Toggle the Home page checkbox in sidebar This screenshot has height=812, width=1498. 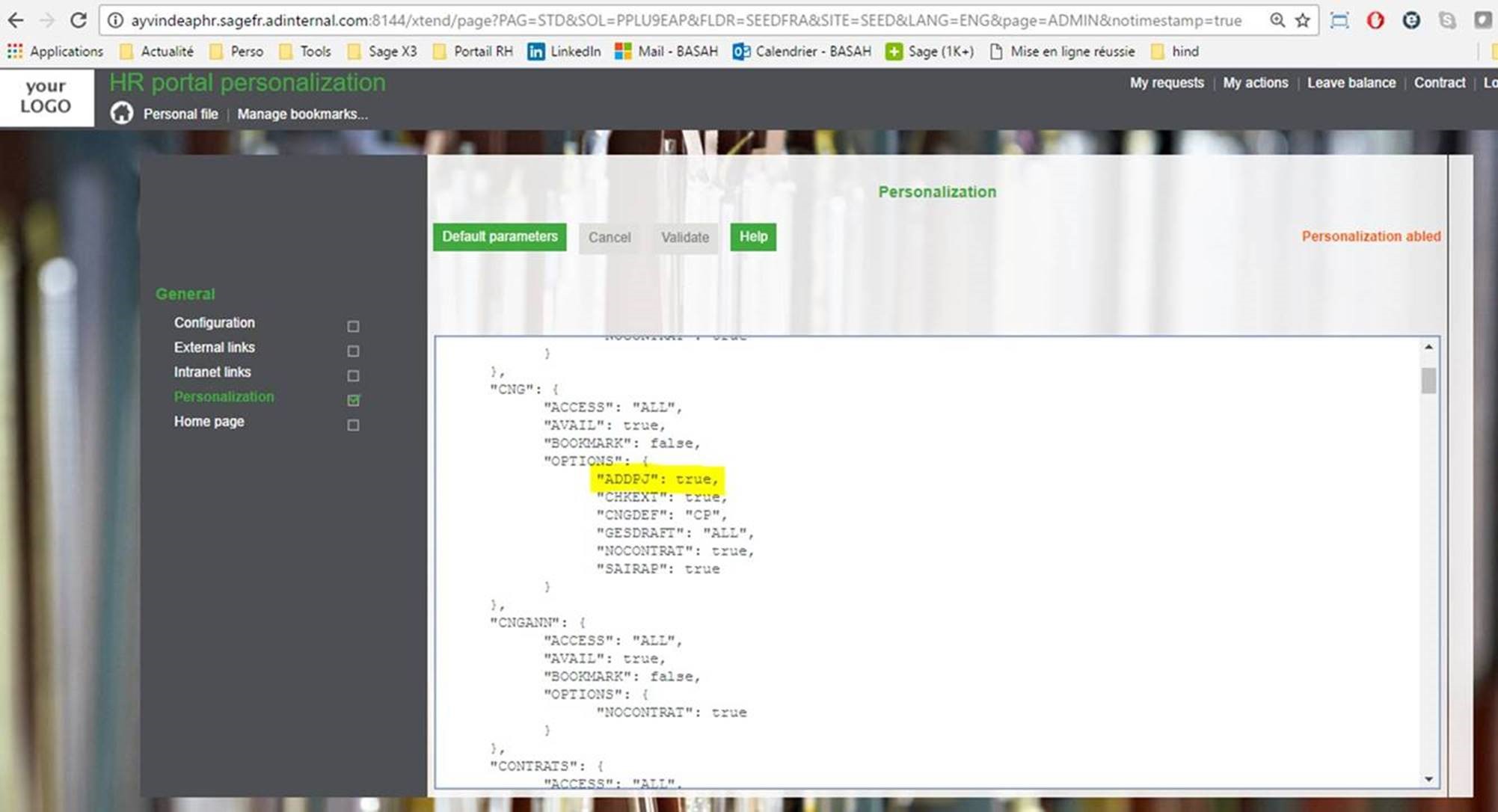click(x=353, y=424)
